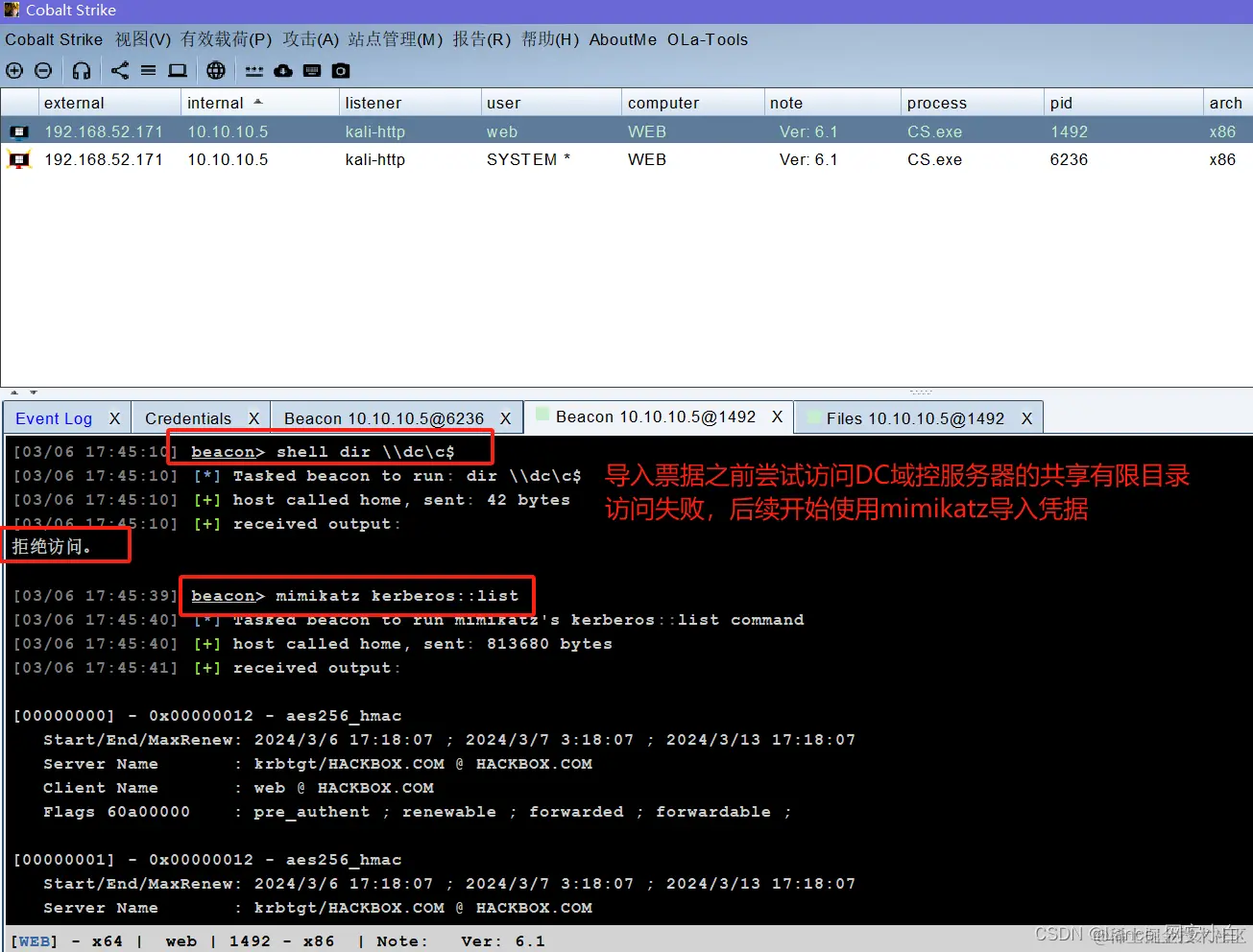The height and width of the screenshot is (952, 1253).
Task: Close the Credentials tab
Action: (253, 418)
